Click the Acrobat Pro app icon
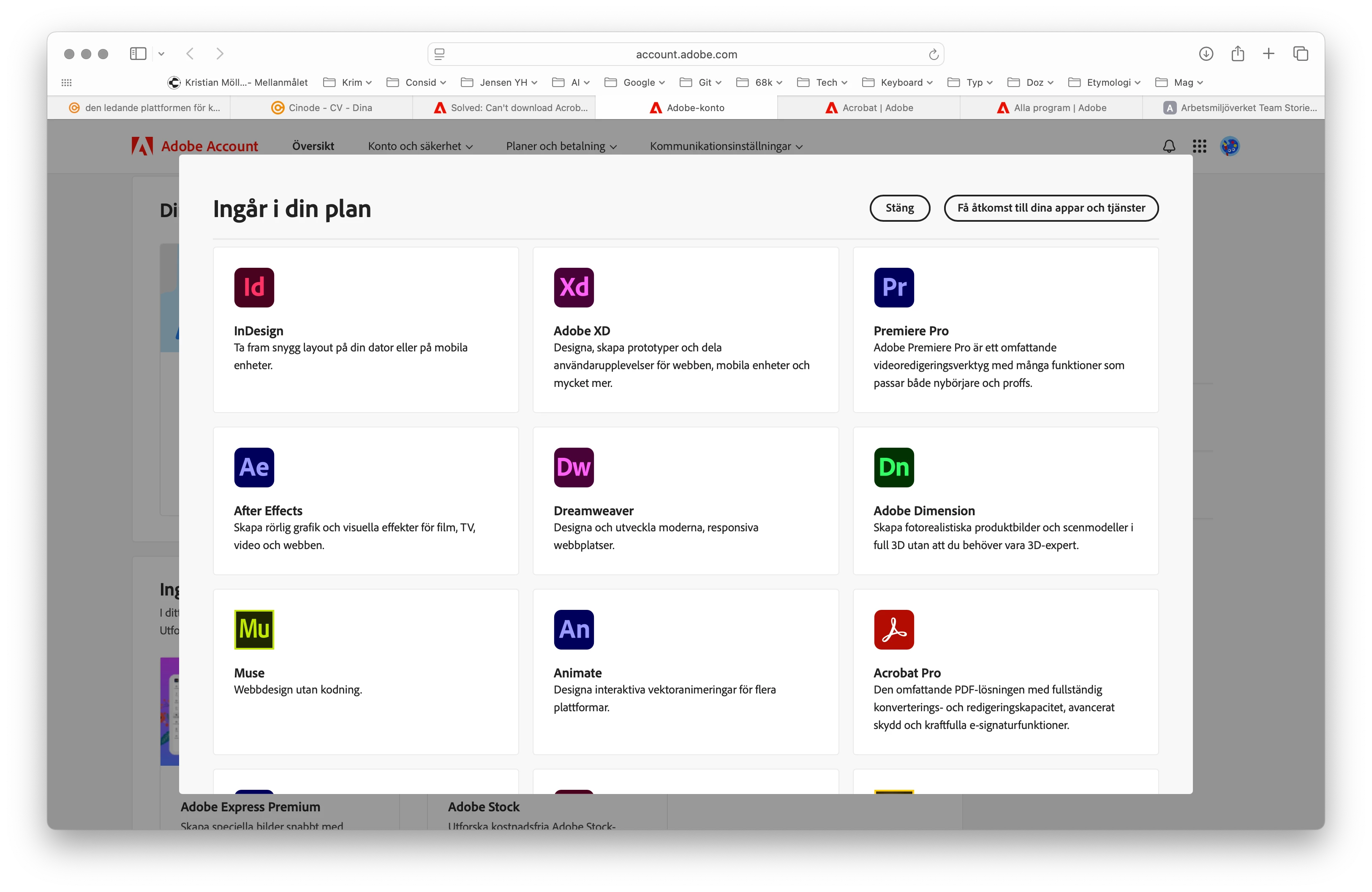This screenshot has width=1372, height=892. tap(893, 629)
